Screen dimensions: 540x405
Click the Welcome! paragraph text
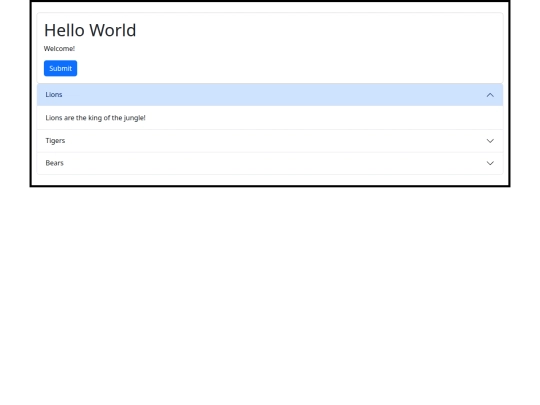click(x=59, y=49)
